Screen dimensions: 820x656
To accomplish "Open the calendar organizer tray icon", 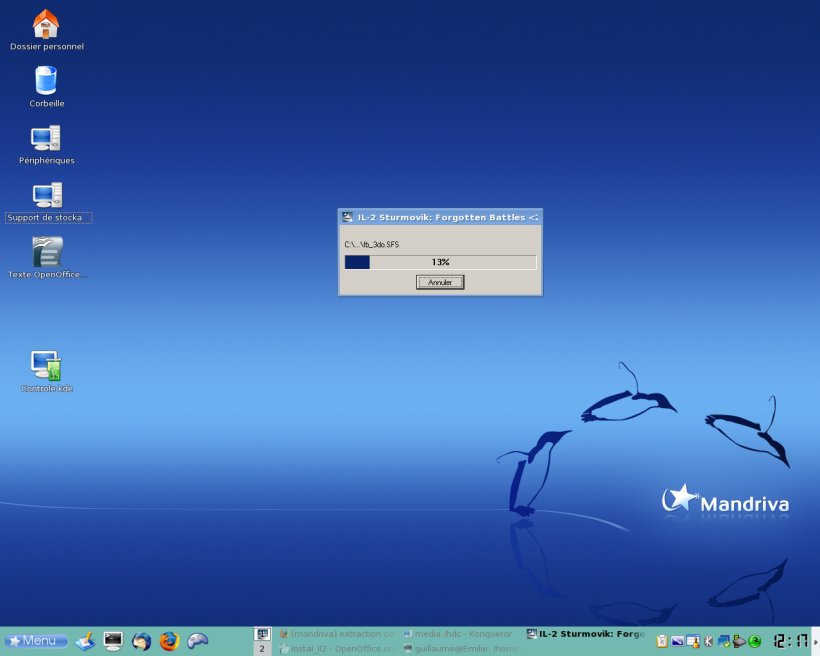I will 693,641.
